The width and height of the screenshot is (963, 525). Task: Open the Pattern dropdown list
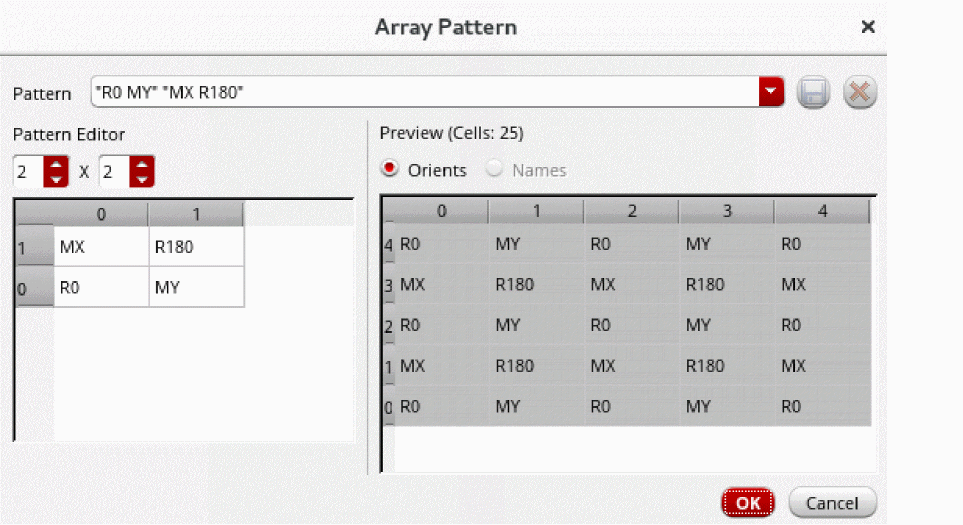pos(770,93)
